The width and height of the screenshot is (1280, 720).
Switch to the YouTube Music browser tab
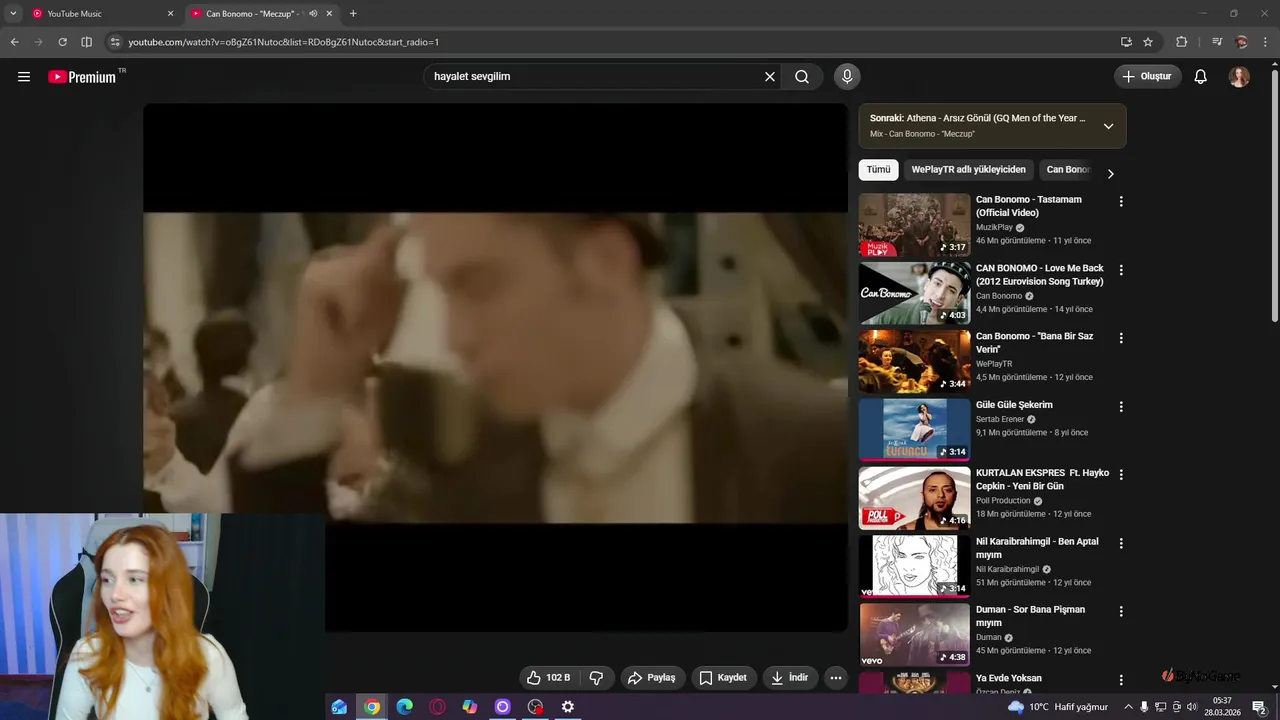coord(101,14)
